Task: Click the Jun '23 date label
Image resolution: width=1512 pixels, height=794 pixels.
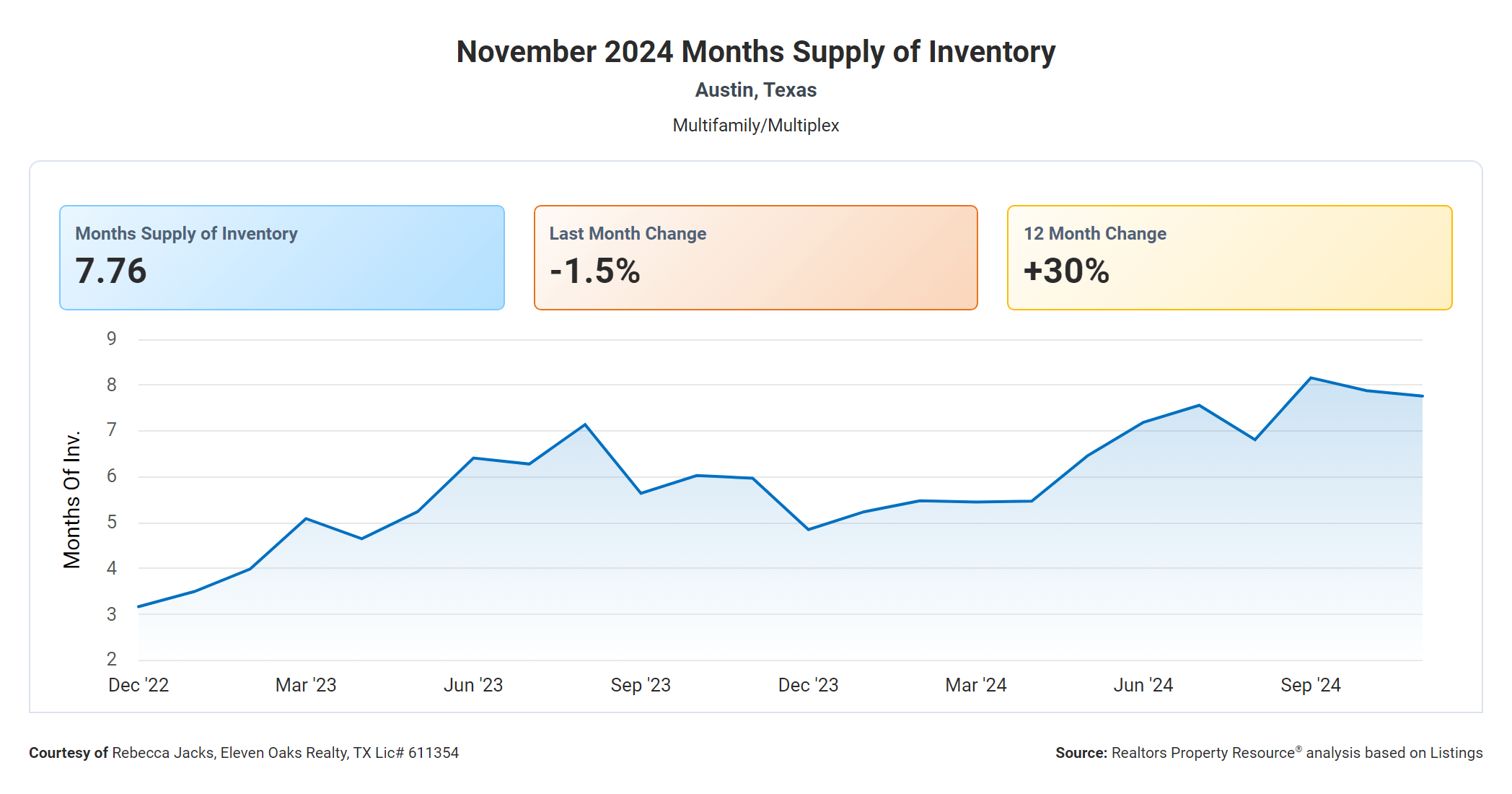Action: pos(473,685)
